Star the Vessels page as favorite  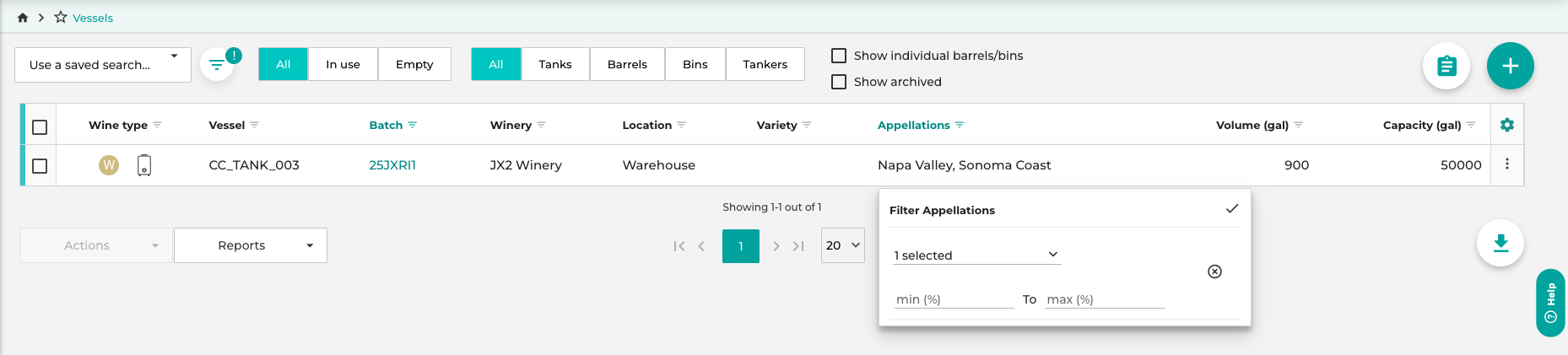61,17
